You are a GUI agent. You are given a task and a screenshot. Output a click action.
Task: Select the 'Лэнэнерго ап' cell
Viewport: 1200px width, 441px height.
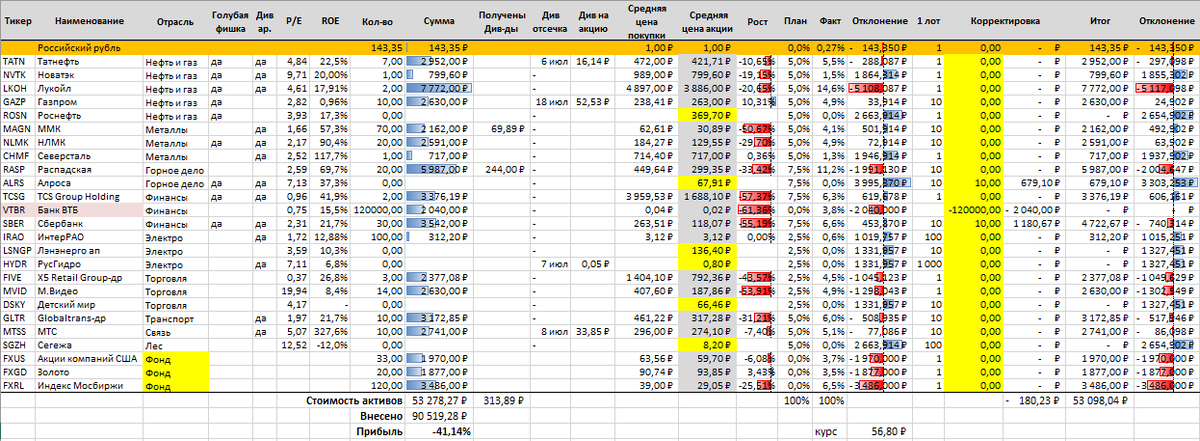pyautogui.click(x=90, y=251)
